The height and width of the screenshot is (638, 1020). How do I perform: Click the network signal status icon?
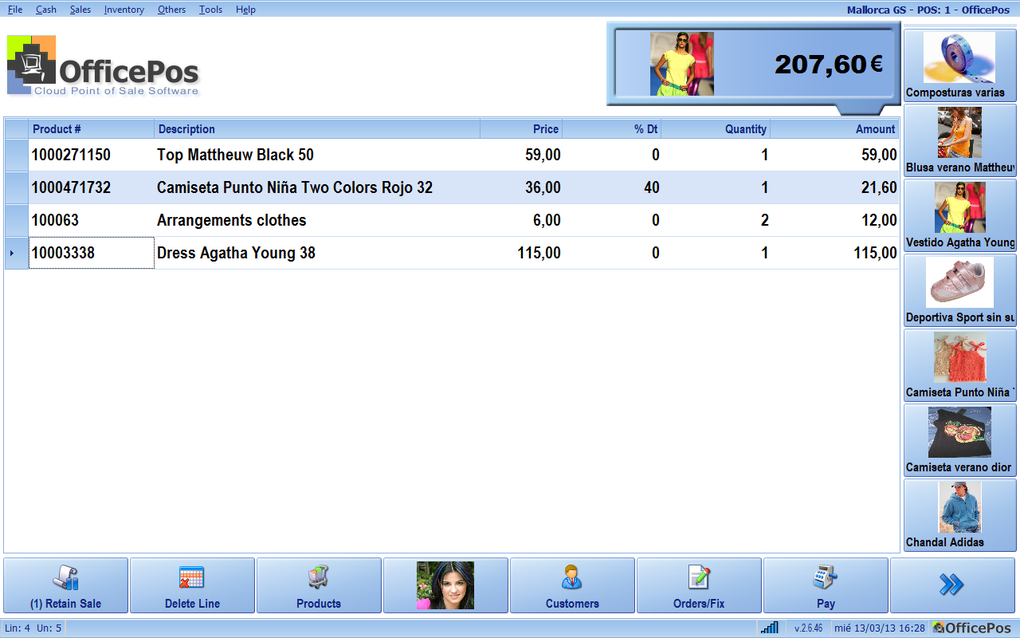pos(770,628)
